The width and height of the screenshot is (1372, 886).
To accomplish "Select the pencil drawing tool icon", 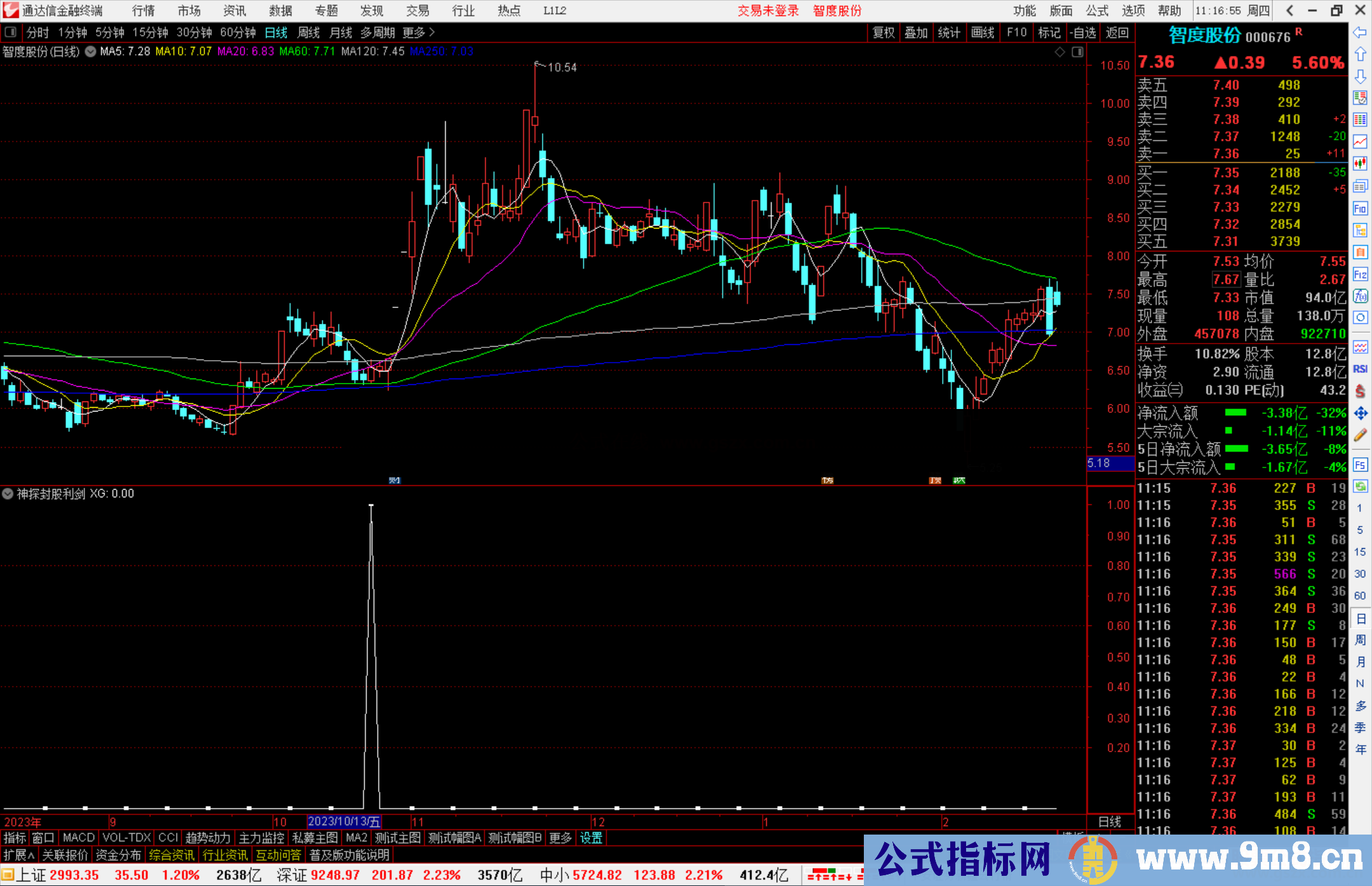I will click(1360, 435).
